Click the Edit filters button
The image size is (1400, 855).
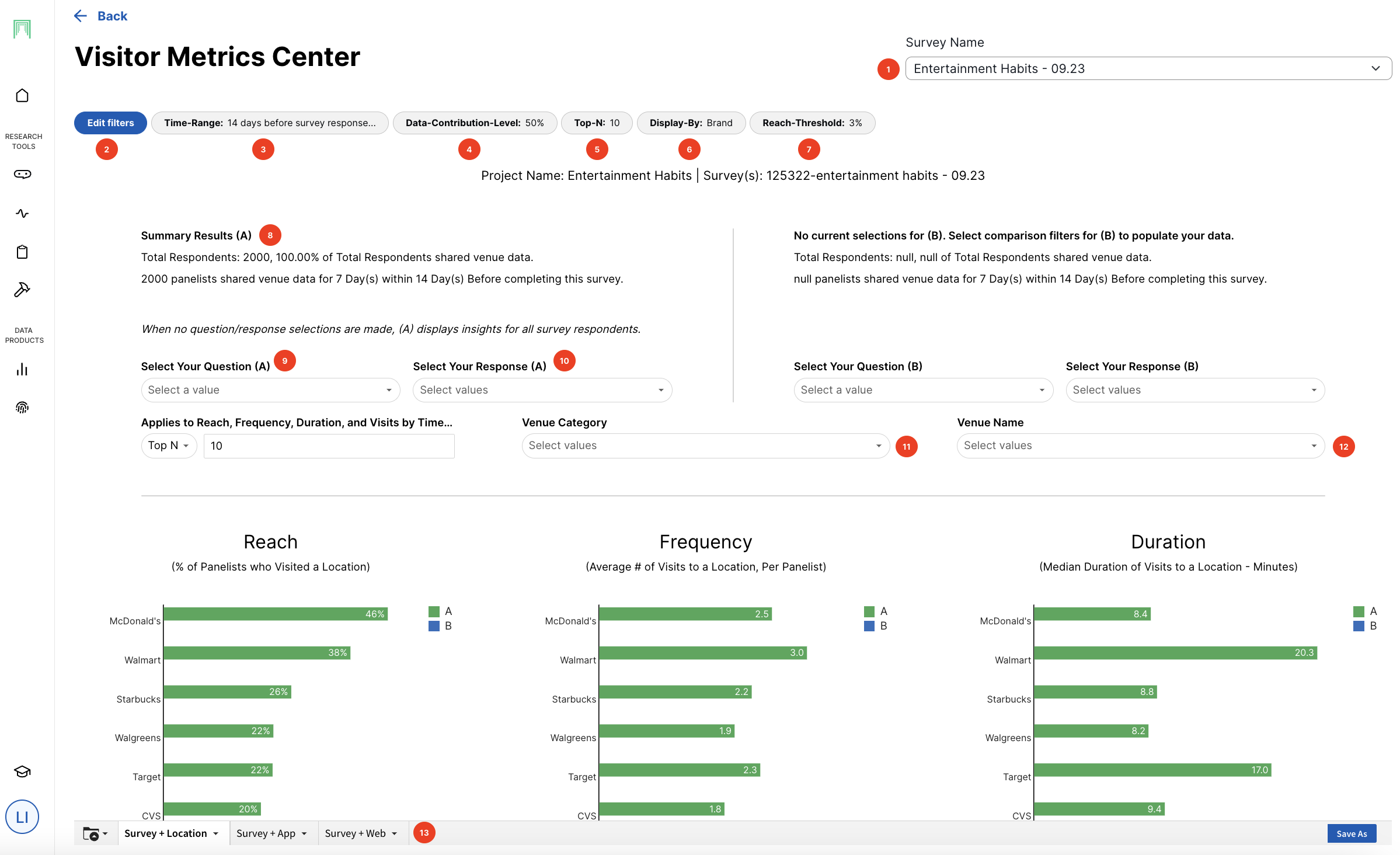tap(110, 123)
